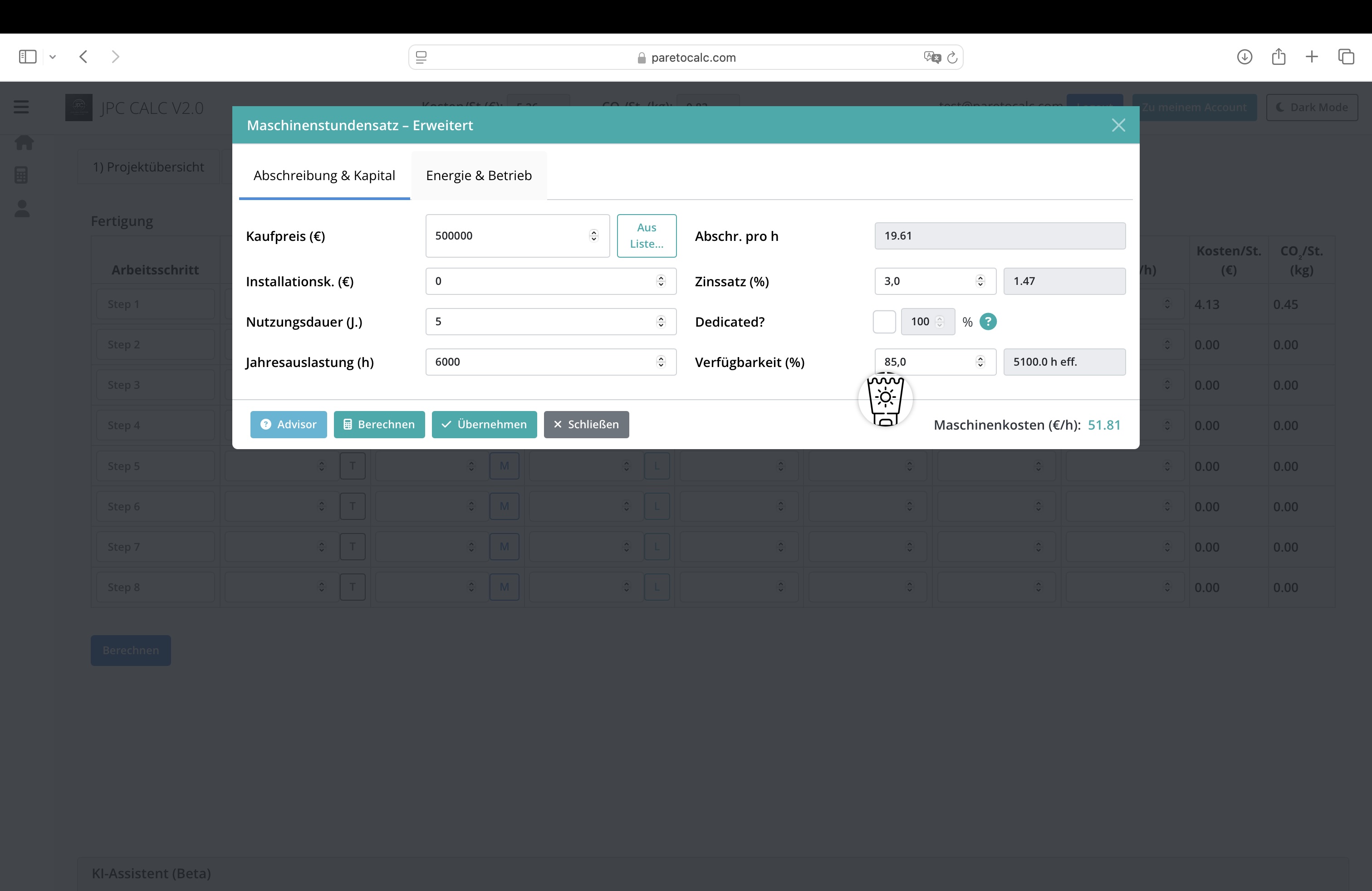Click the 5100.0 h eff. field
1372x891 pixels.
click(x=1065, y=362)
